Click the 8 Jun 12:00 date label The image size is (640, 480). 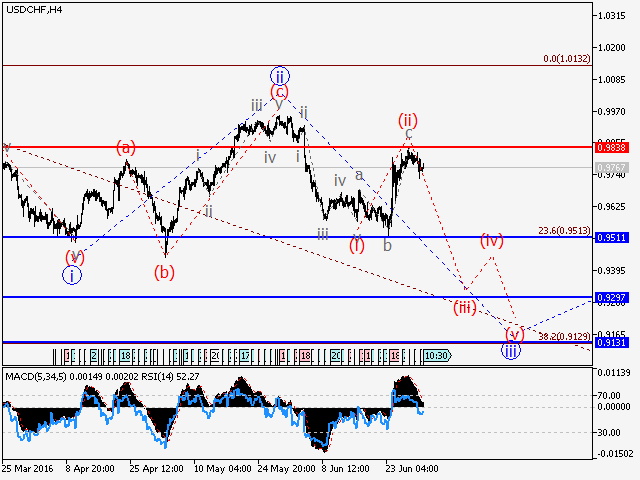click(345, 468)
